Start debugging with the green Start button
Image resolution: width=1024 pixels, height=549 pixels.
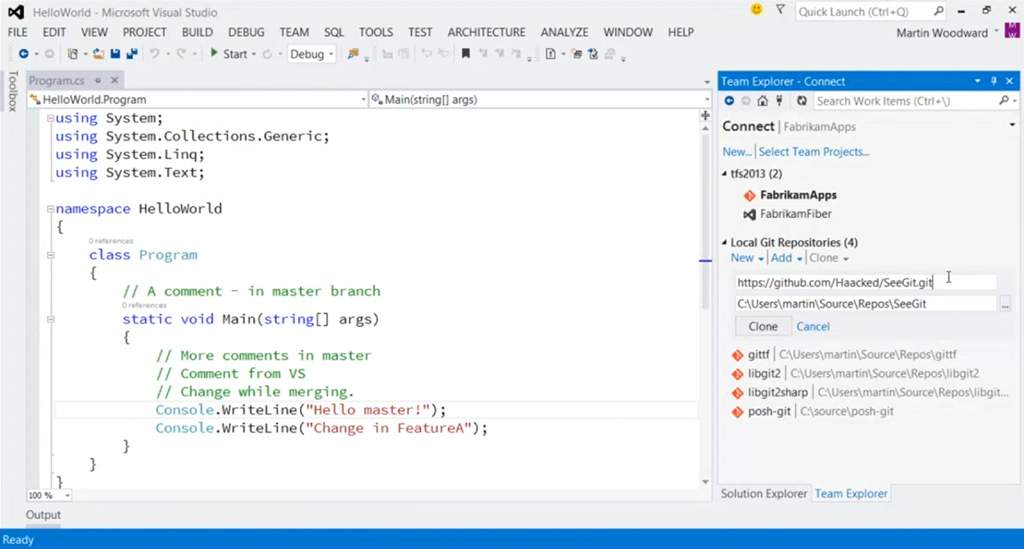[x=229, y=54]
